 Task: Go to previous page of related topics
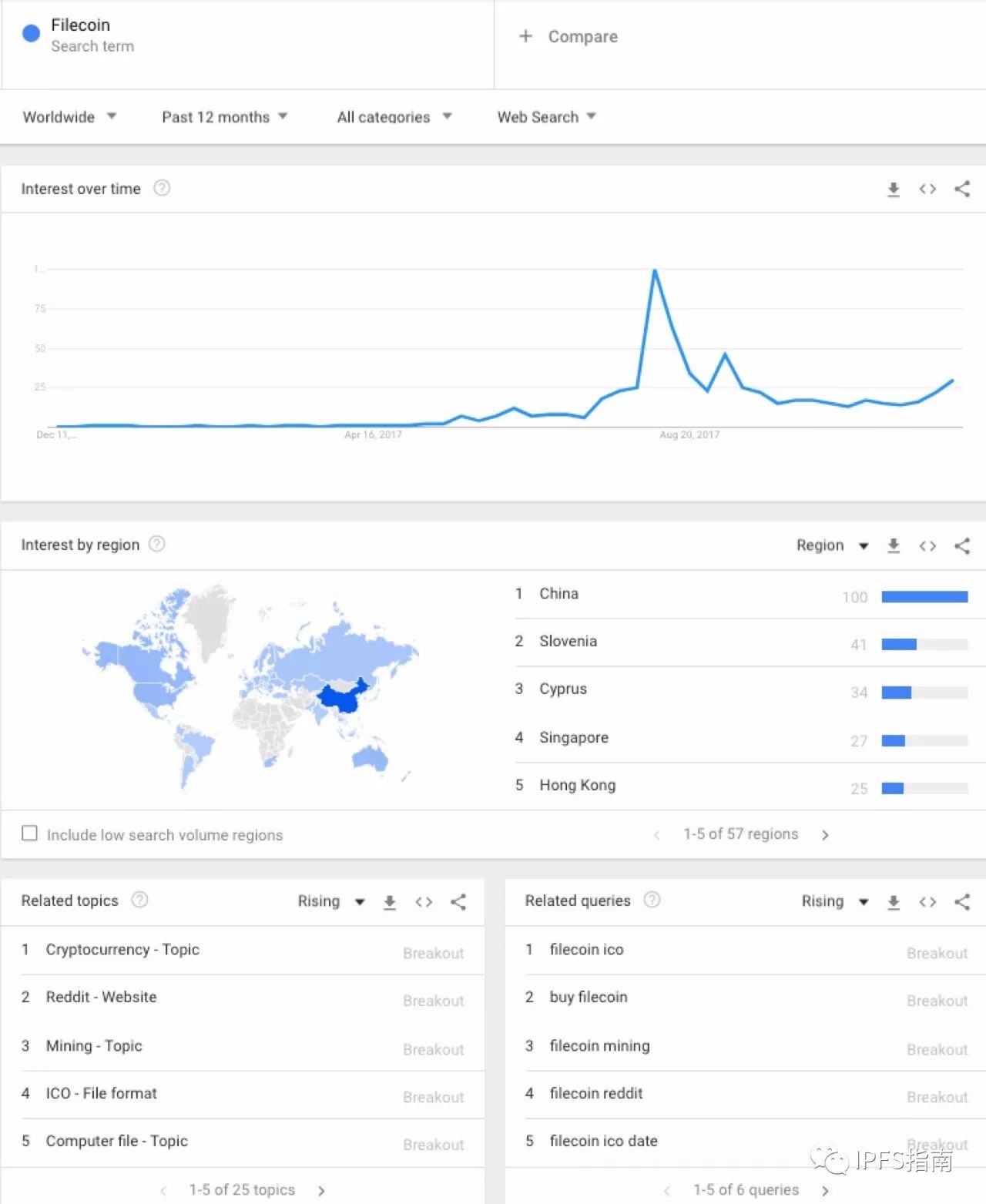pos(163,1191)
